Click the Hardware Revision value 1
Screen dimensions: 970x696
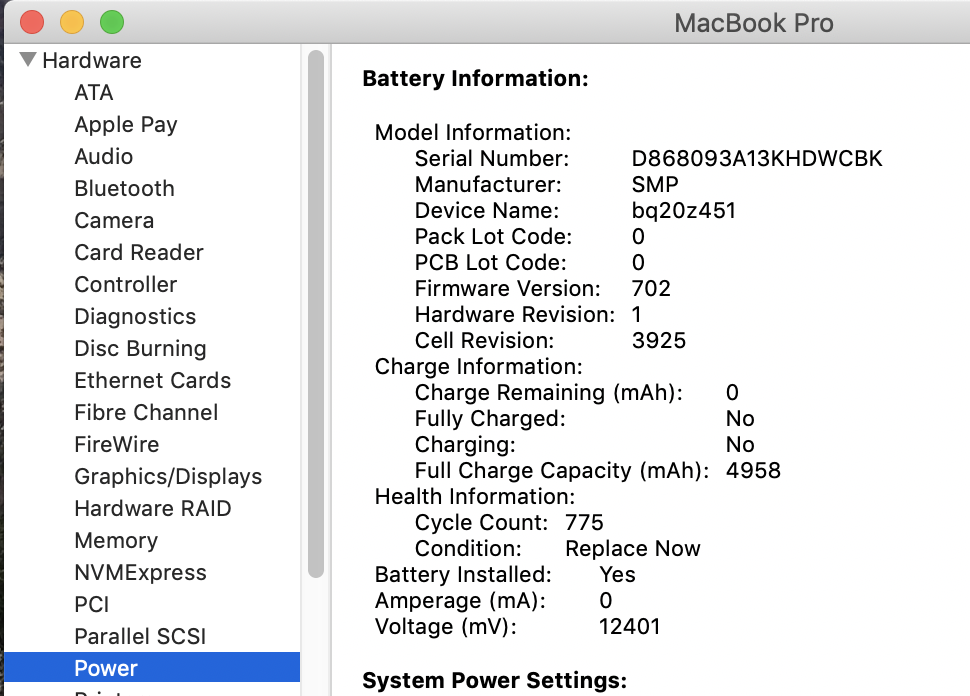click(637, 315)
